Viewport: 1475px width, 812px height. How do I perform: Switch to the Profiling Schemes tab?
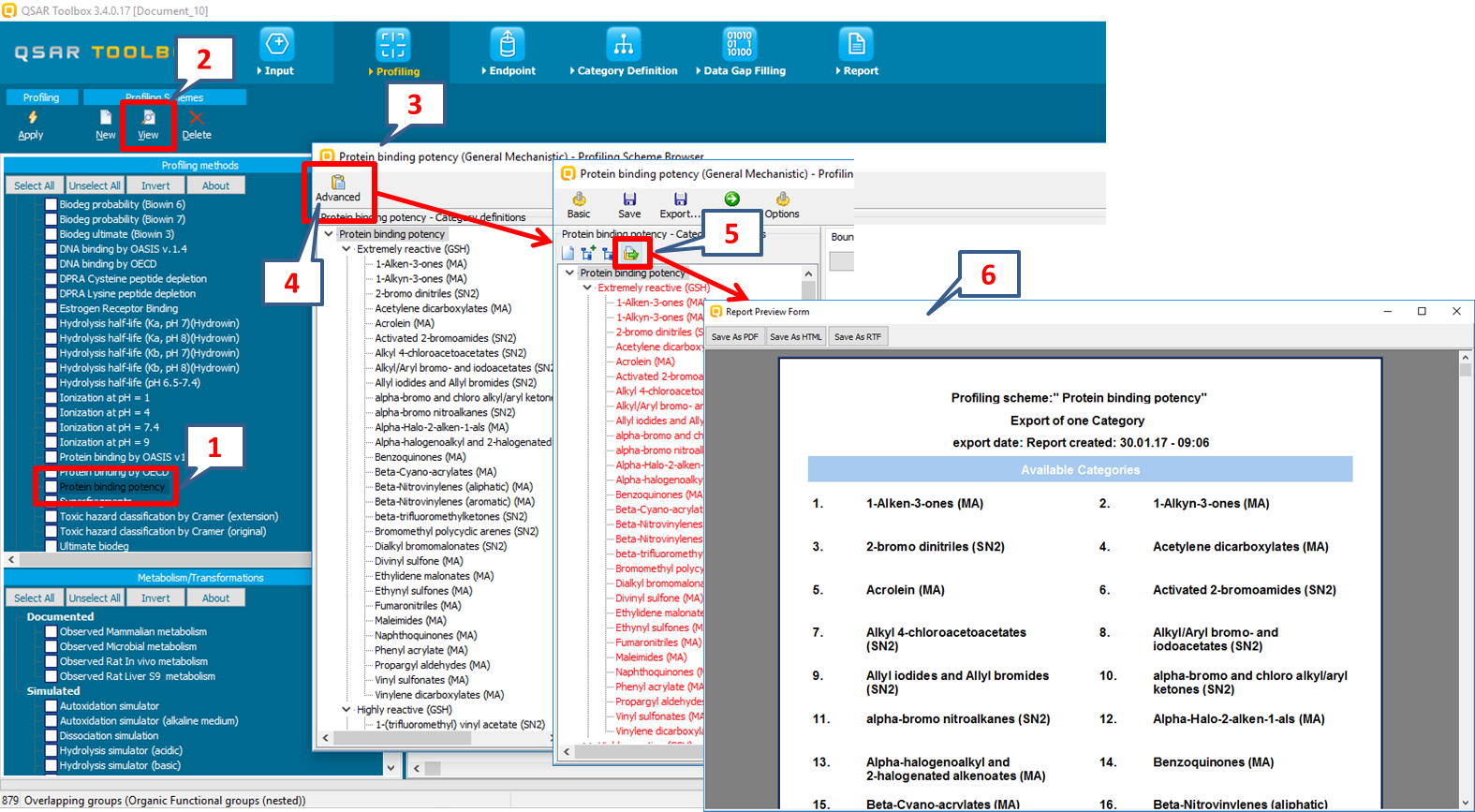pos(164,97)
